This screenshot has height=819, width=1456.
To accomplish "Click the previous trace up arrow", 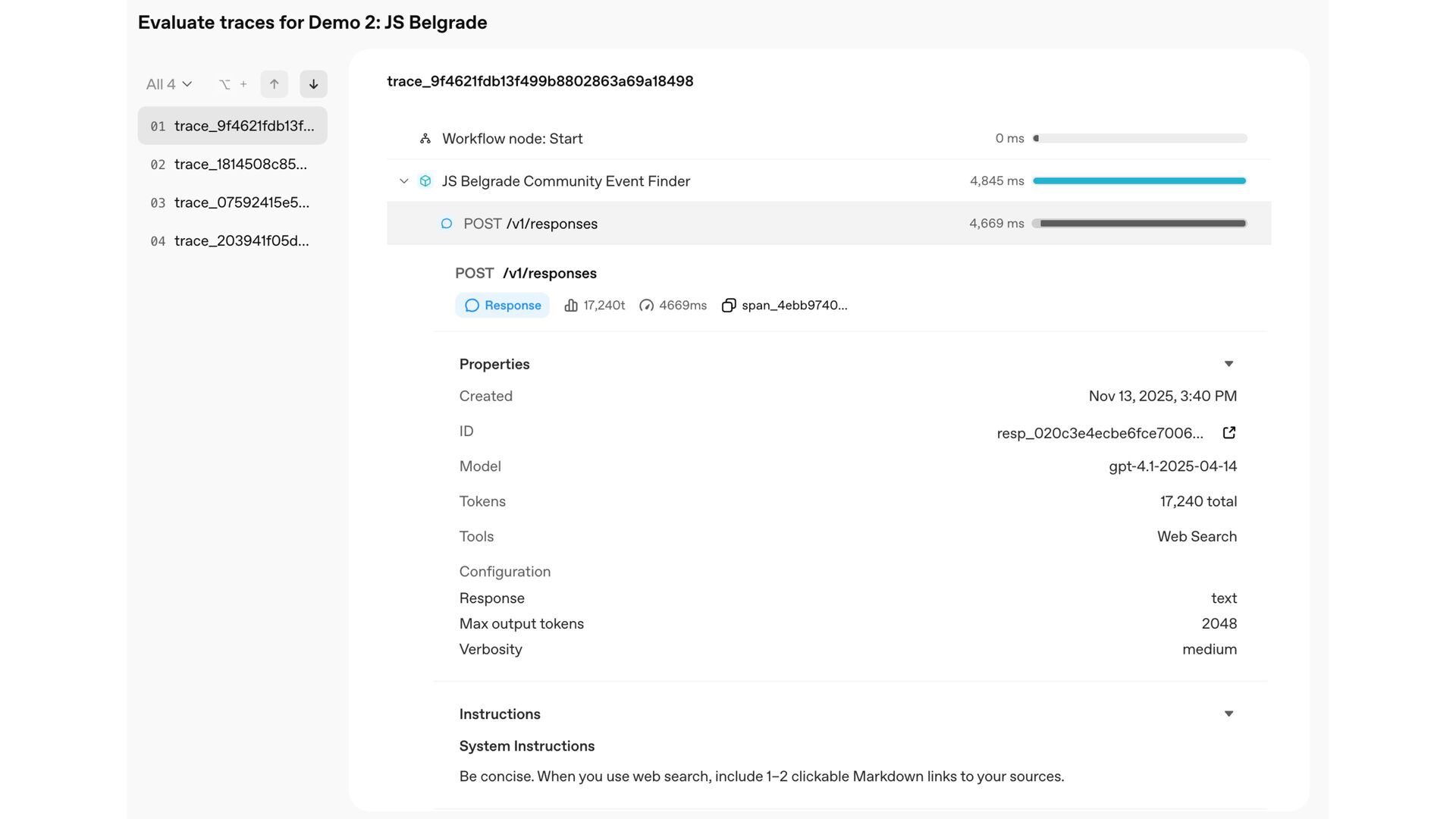I will [274, 84].
